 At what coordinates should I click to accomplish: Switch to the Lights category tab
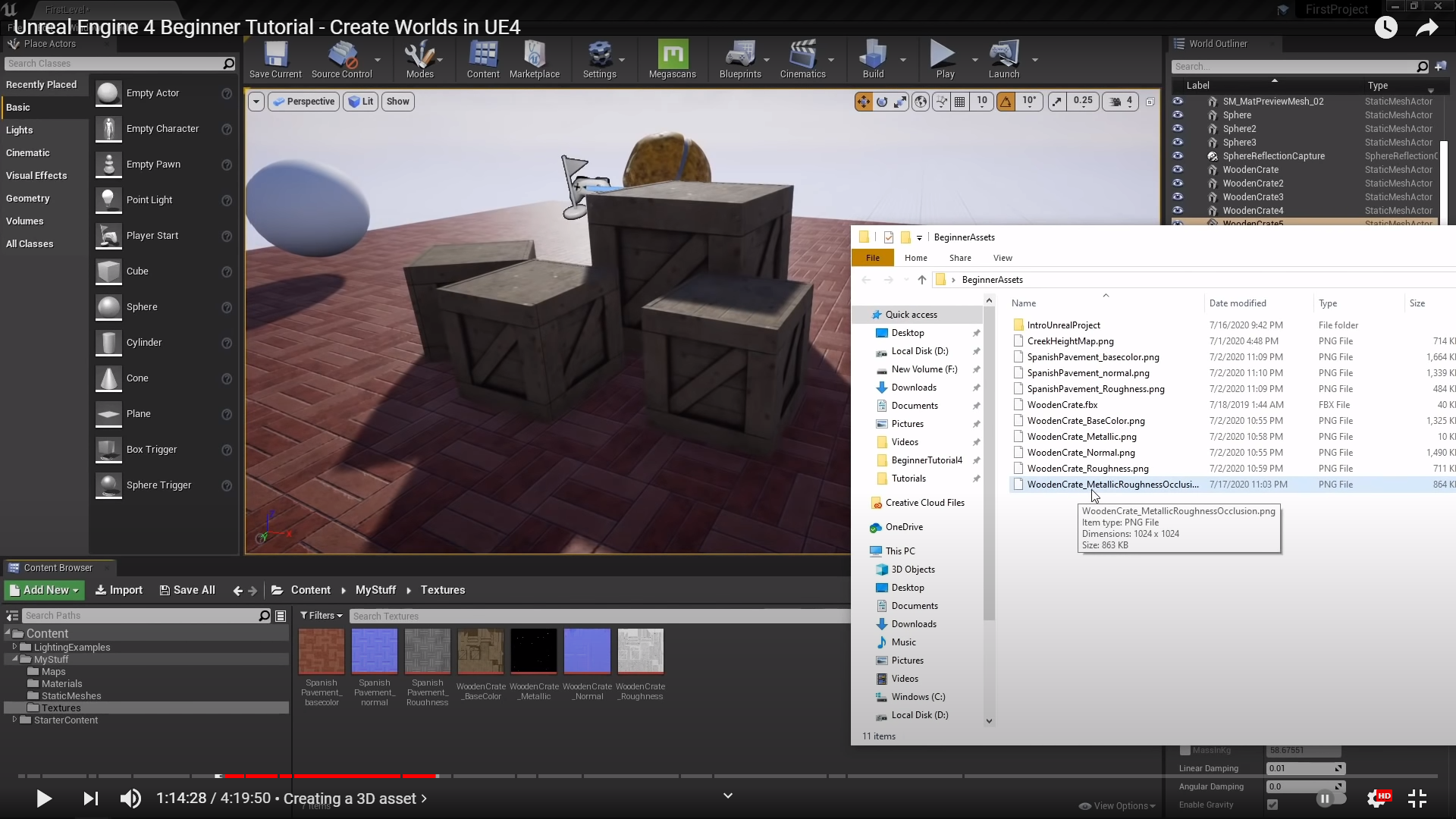click(20, 130)
